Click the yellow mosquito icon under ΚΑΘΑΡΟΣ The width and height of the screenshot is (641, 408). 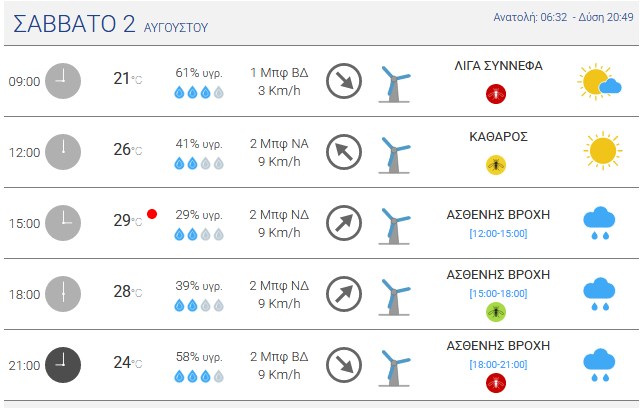coord(496,165)
